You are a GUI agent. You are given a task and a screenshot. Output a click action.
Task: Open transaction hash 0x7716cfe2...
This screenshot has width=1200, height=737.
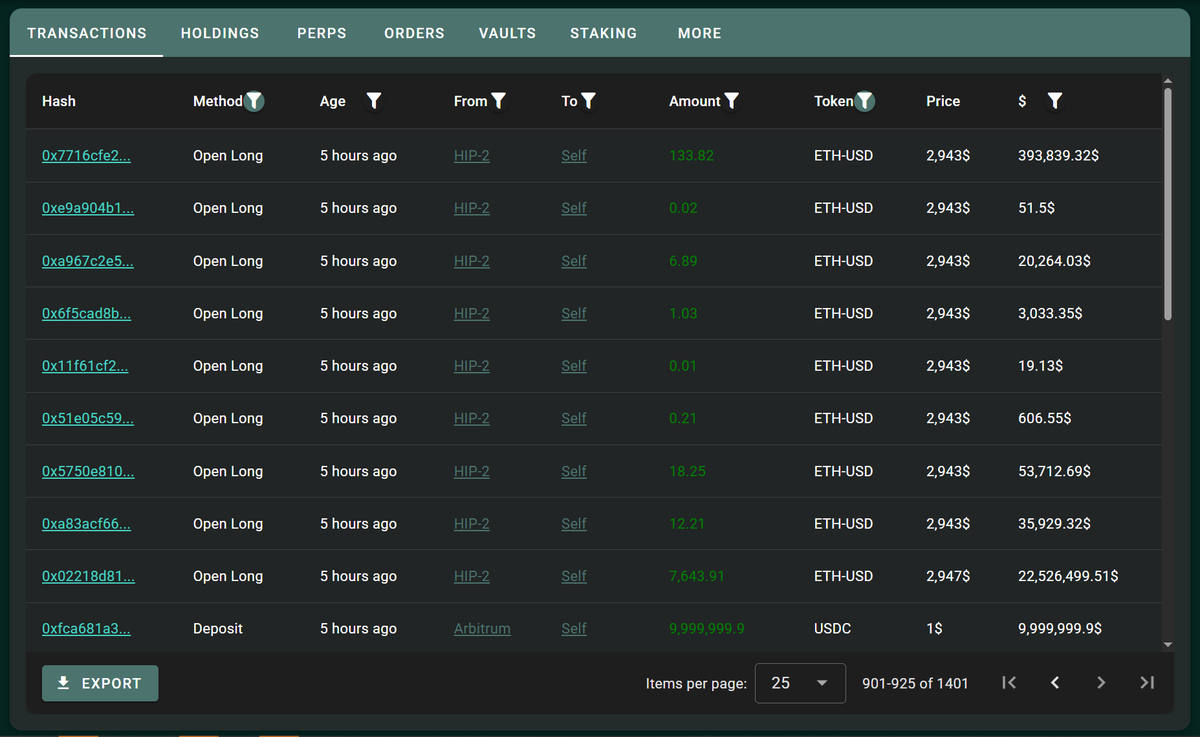click(86, 156)
